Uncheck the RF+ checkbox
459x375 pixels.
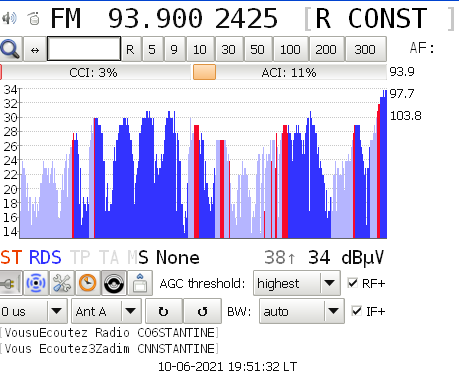point(352,283)
